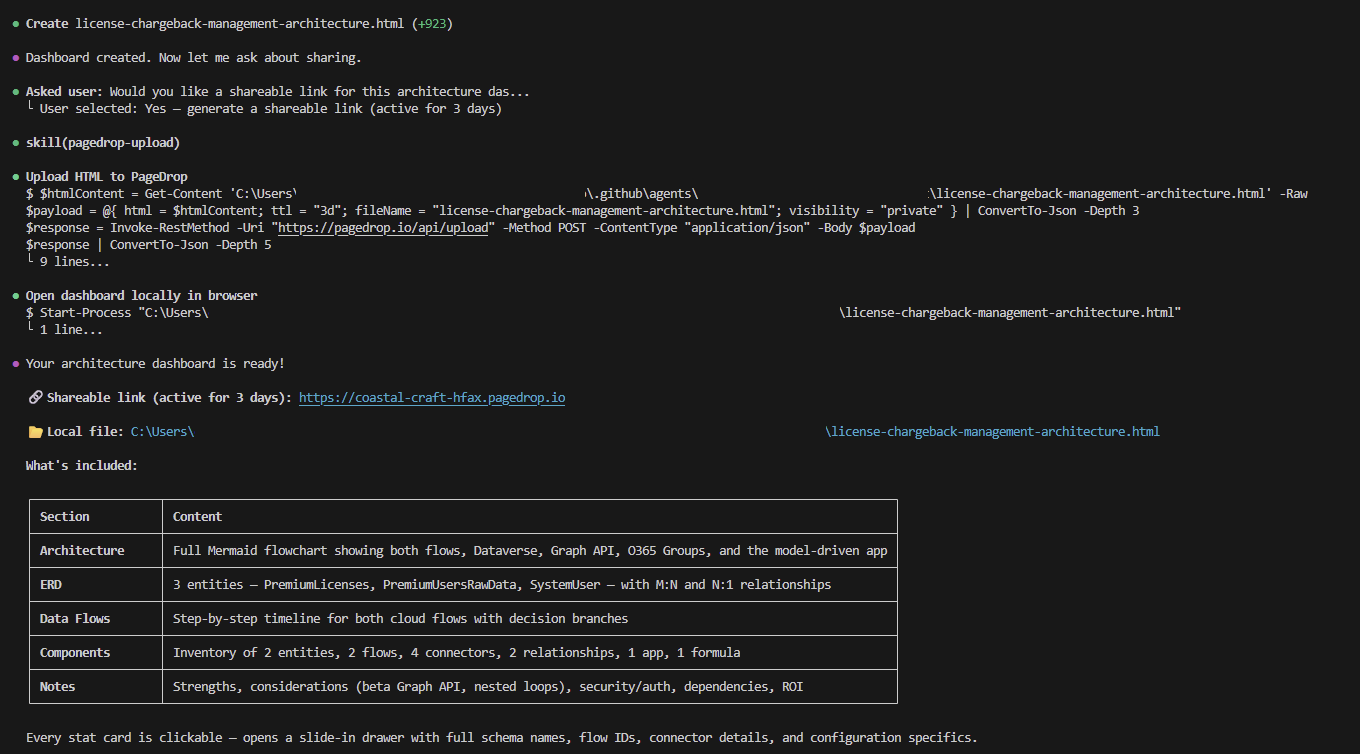The height and width of the screenshot is (754, 1360).
Task: Click the green "(+923)" line count indicator
Action: (432, 23)
